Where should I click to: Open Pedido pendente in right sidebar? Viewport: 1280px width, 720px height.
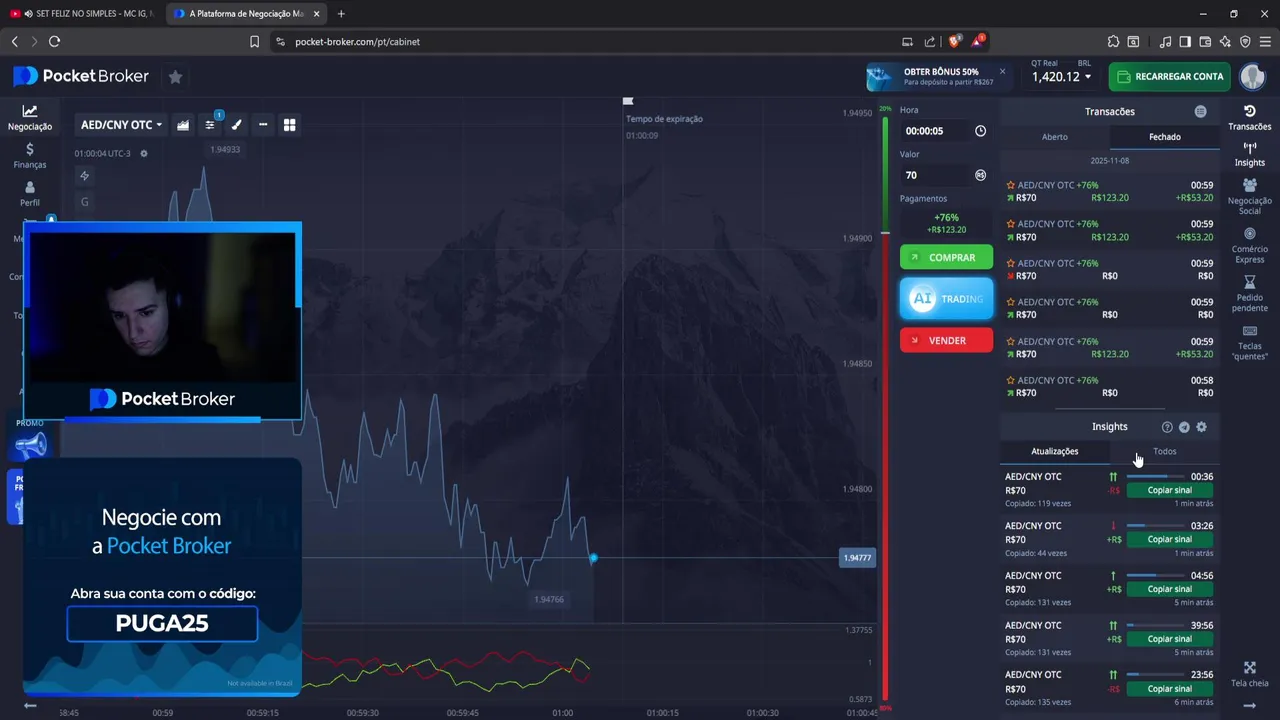[x=1249, y=295]
